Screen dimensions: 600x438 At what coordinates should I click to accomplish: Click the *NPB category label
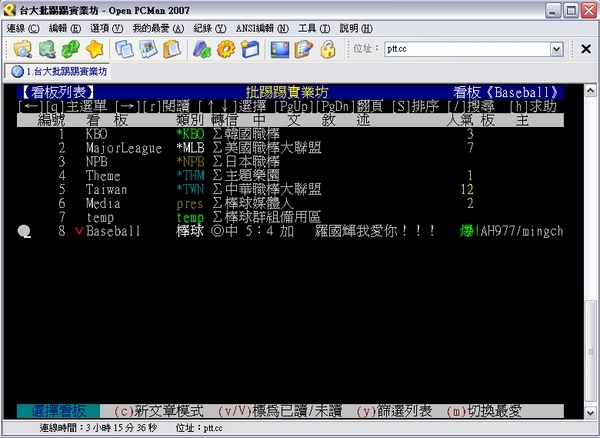(190, 161)
